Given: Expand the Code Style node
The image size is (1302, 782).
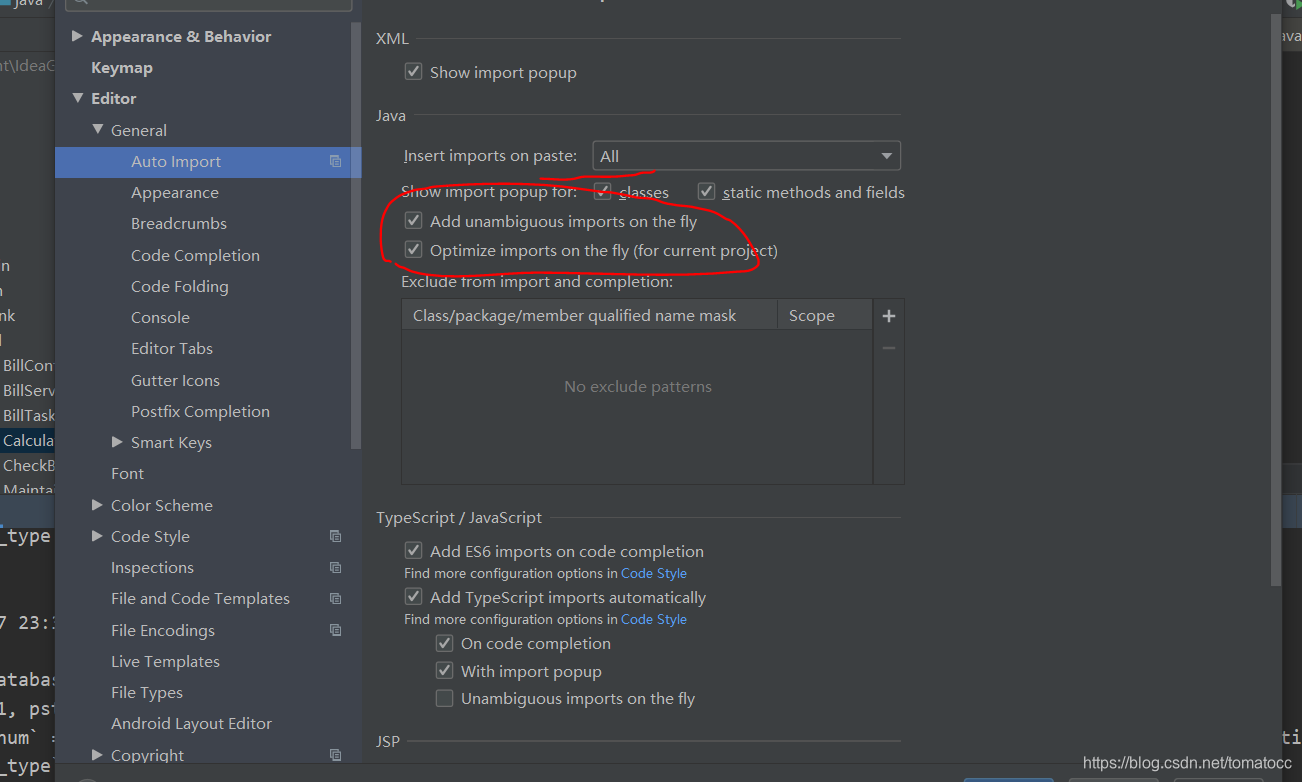Looking at the screenshot, I should 97,536.
